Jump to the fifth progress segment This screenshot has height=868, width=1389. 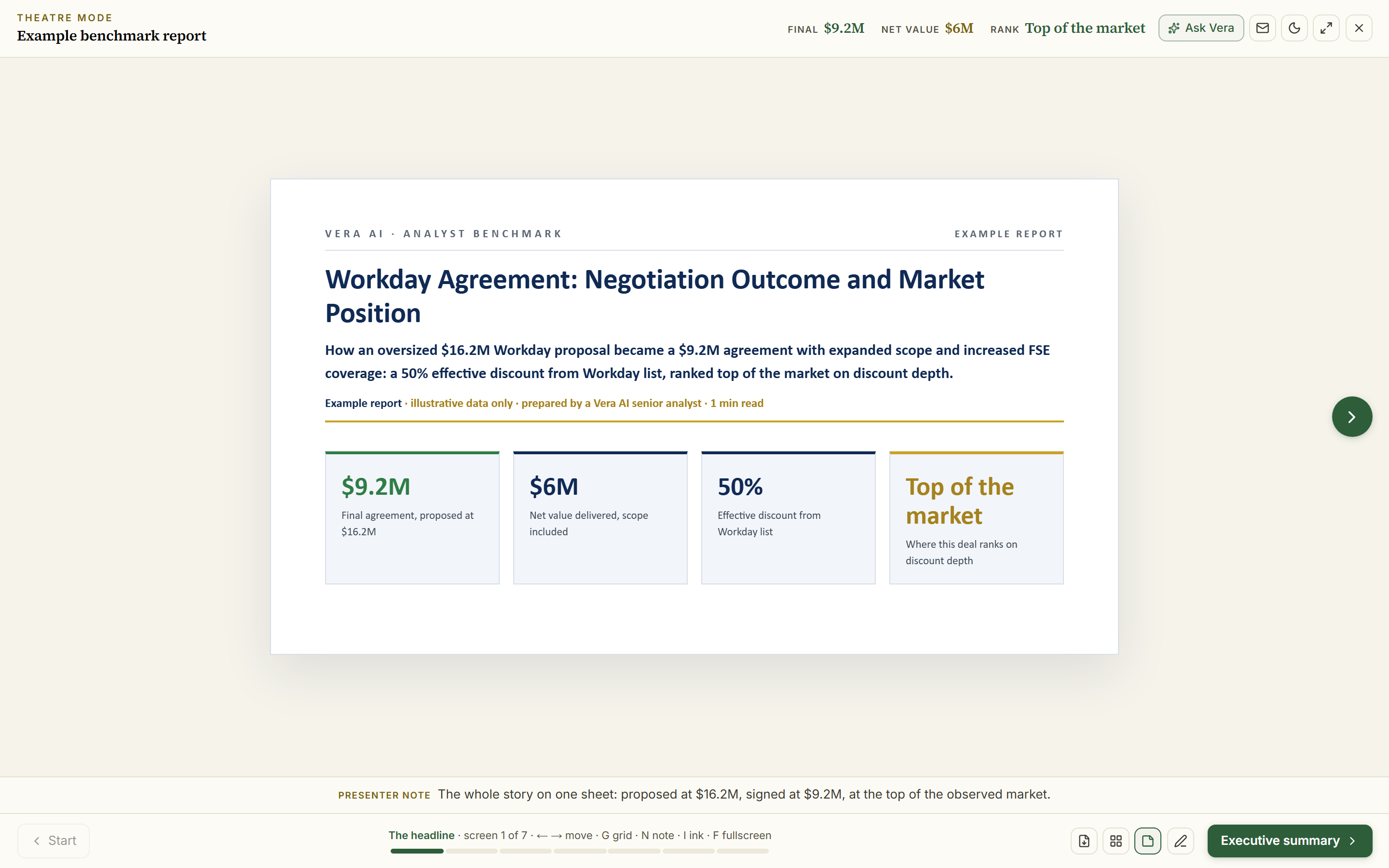click(x=634, y=851)
